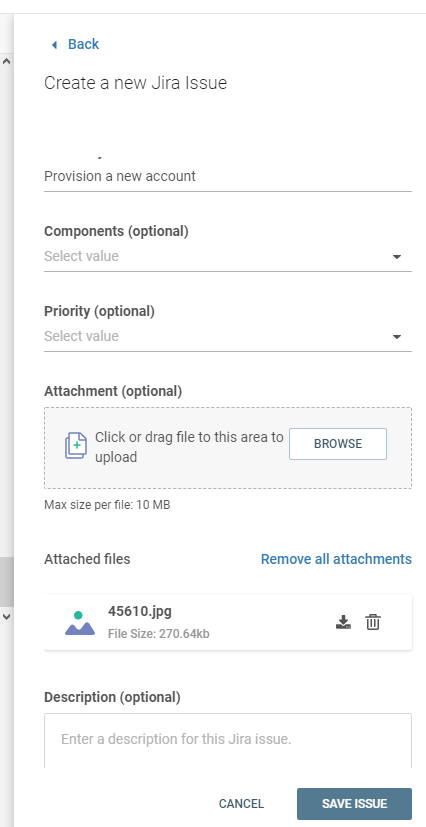Click the down arrow of the left scrollbar

click(x=6, y=616)
